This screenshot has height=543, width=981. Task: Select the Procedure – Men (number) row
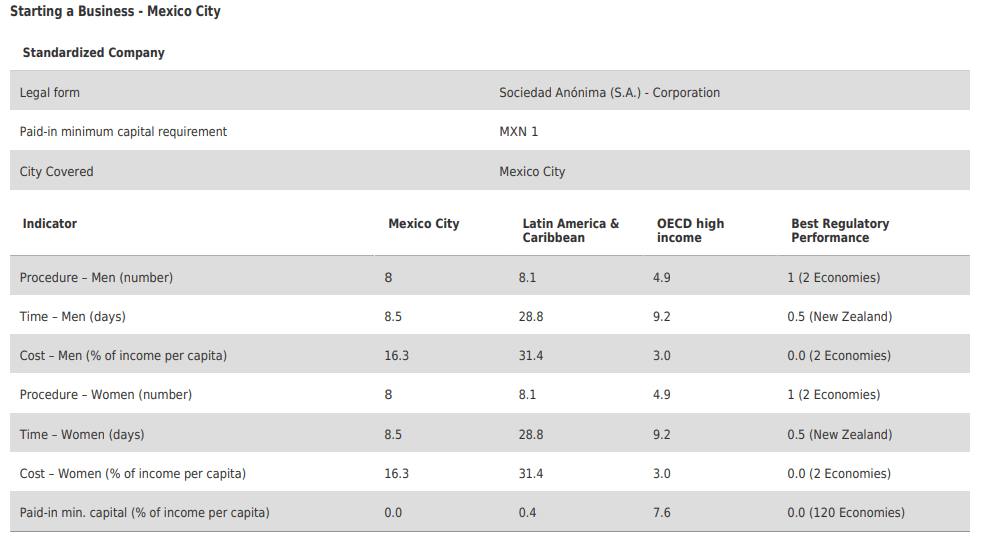[490, 277]
